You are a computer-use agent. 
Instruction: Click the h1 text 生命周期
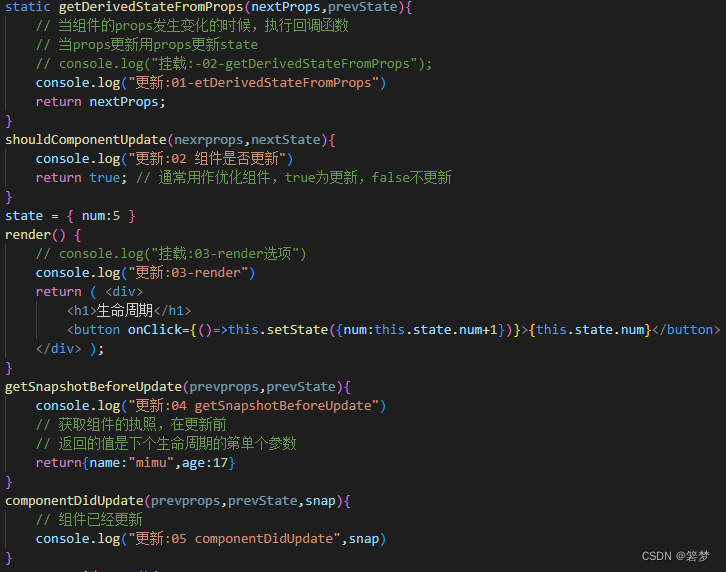pos(125,311)
